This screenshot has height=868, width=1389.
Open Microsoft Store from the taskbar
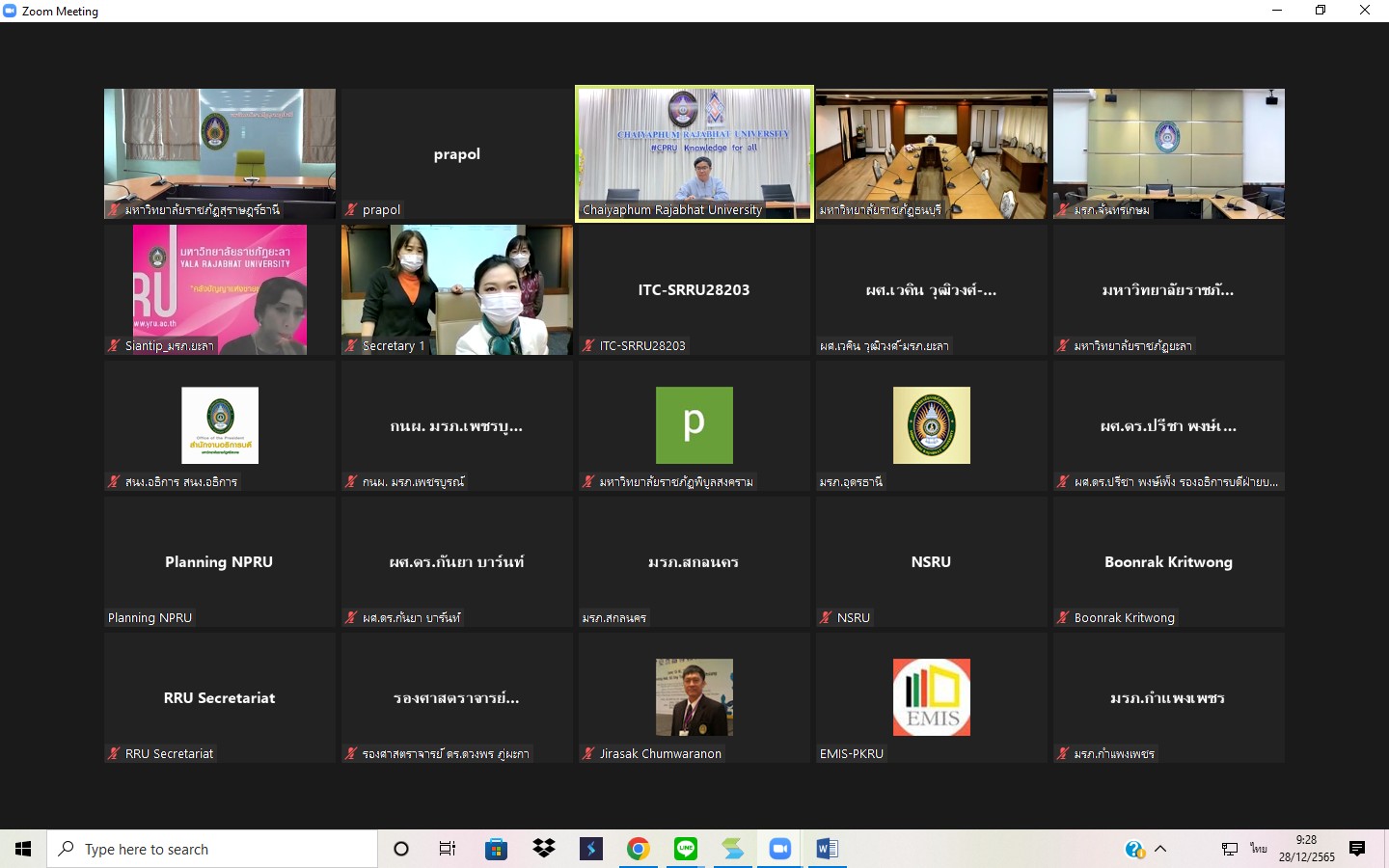click(x=496, y=849)
